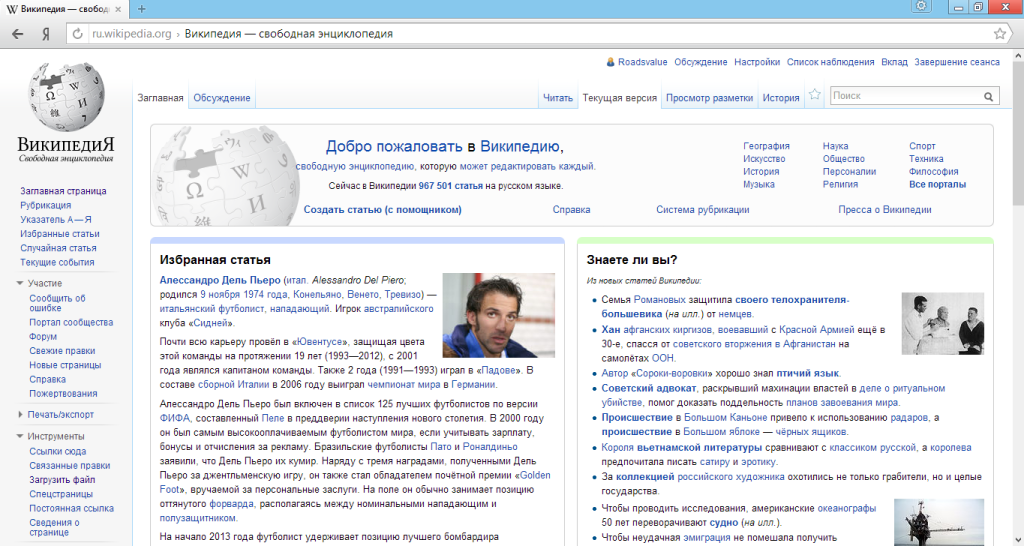The width and height of the screenshot is (1024, 546).
Task: Select the Текущая версия tab
Action: point(620,98)
